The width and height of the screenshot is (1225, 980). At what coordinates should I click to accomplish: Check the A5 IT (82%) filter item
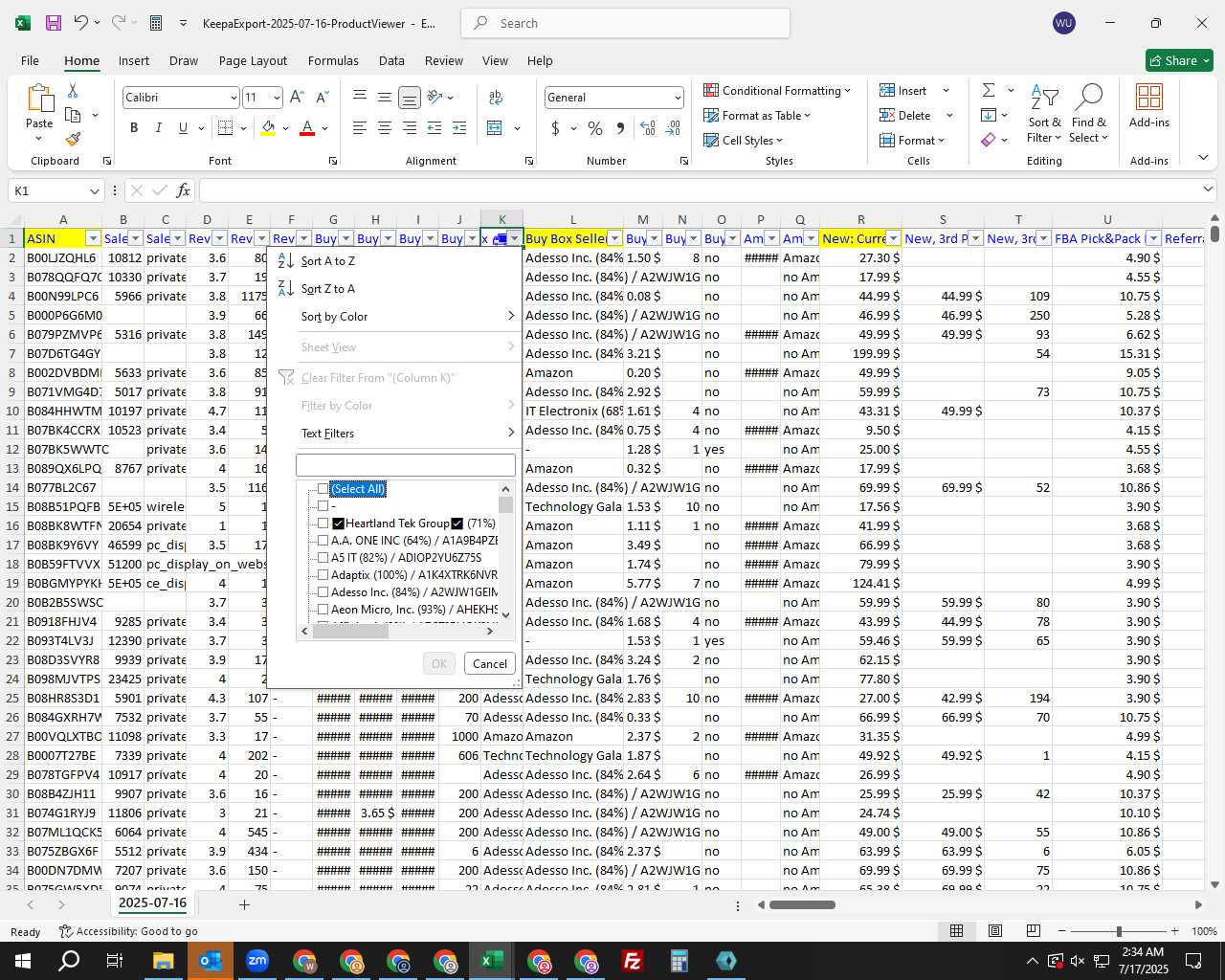point(323,558)
